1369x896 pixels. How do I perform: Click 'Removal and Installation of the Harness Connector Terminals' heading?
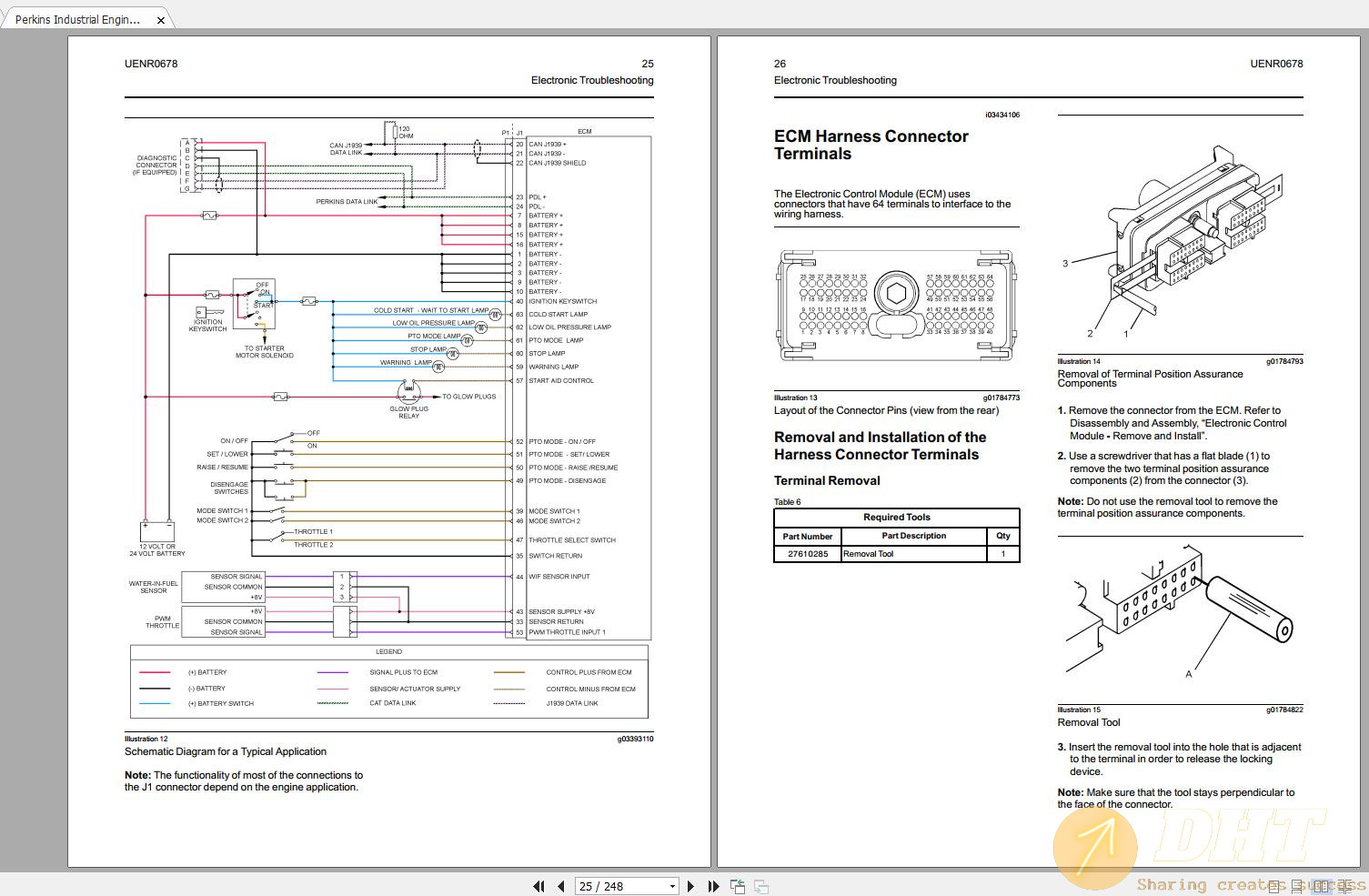880,446
